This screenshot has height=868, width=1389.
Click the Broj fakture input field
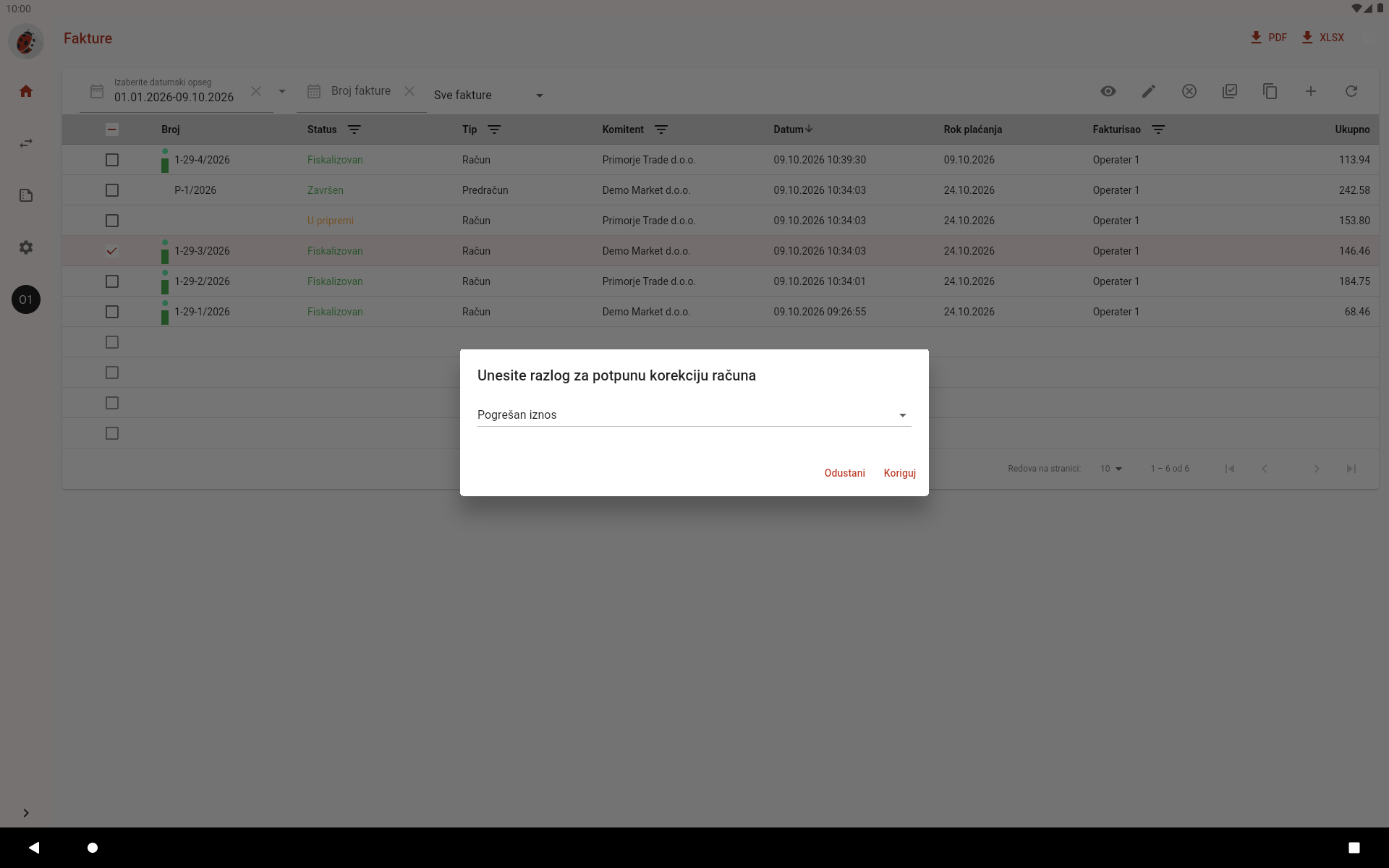point(361,91)
